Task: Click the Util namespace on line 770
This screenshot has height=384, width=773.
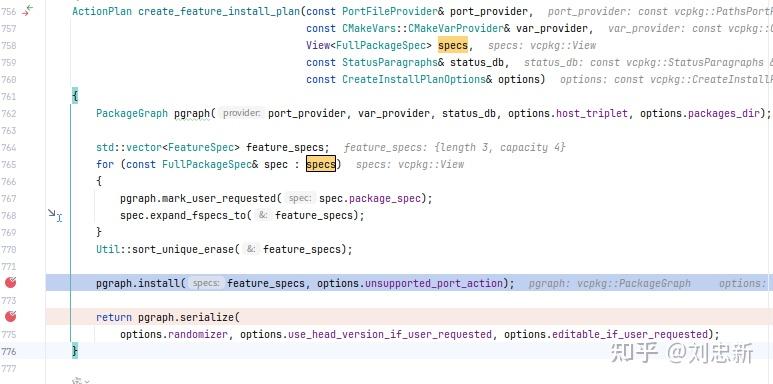Action: pyautogui.click(x=108, y=249)
